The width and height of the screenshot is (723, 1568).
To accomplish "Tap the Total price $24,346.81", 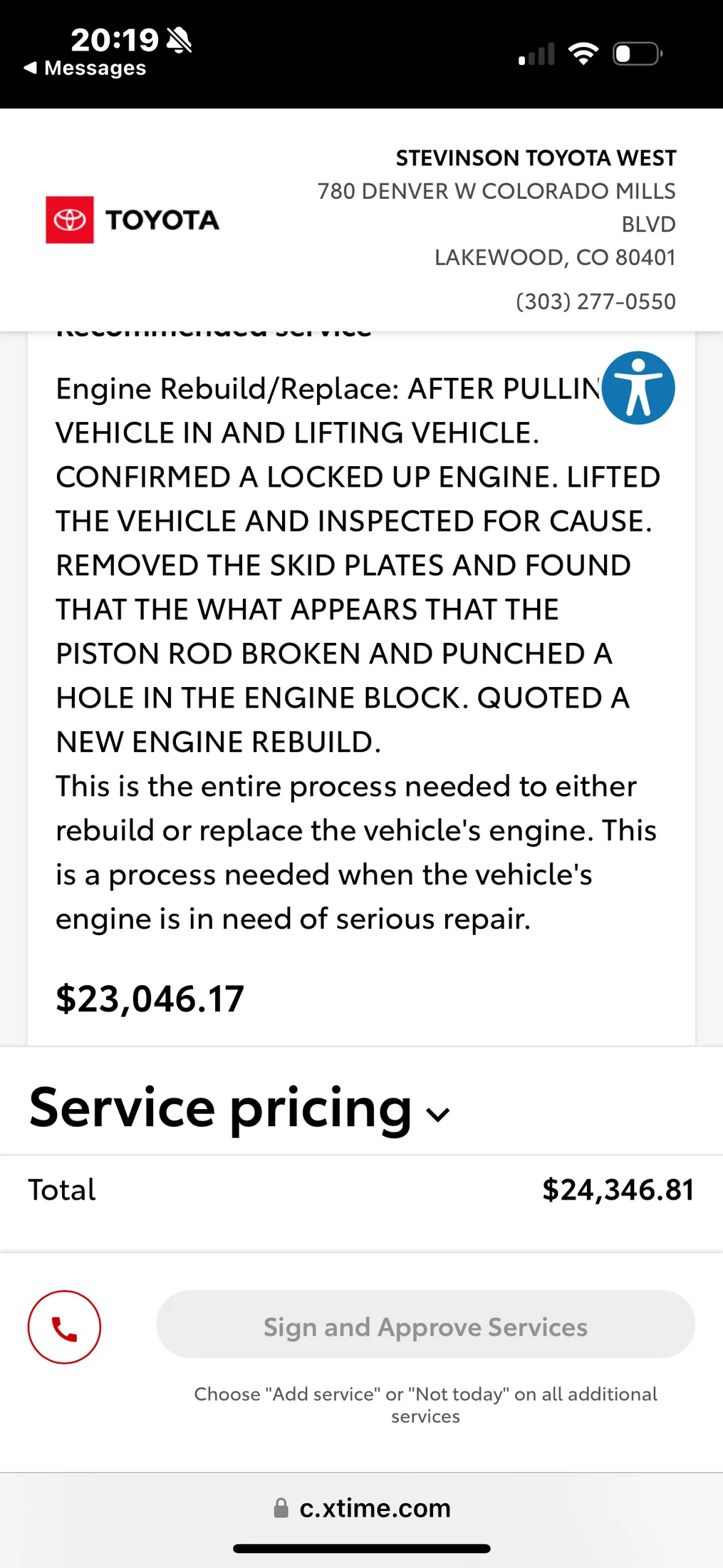I will coord(618,1190).
